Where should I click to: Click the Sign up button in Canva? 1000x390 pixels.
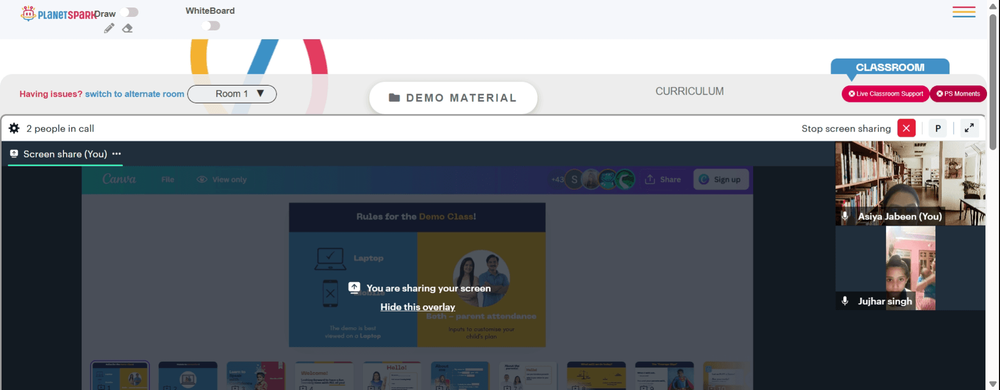pos(721,180)
